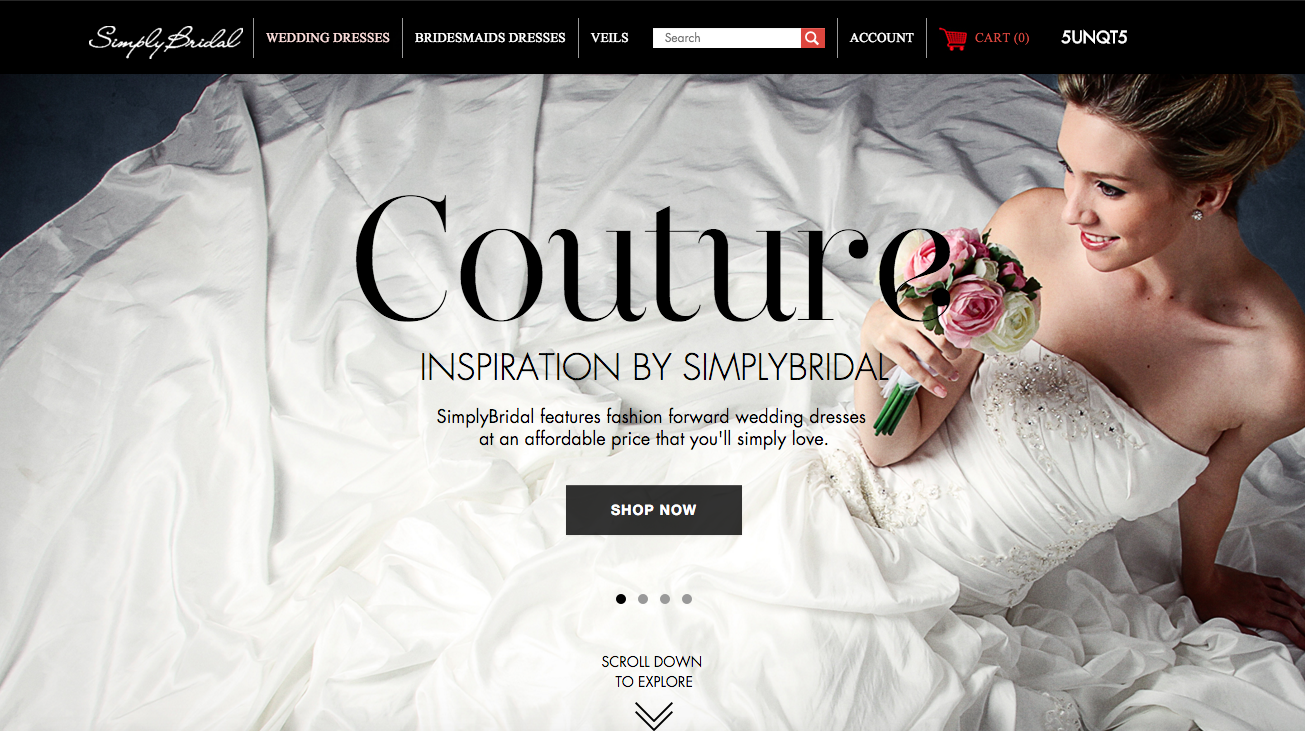The height and width of the screenshot is (731, 1305).
Task: Open the red shopping cart icon
Action: pyautogui.click(x=953, y=39)
